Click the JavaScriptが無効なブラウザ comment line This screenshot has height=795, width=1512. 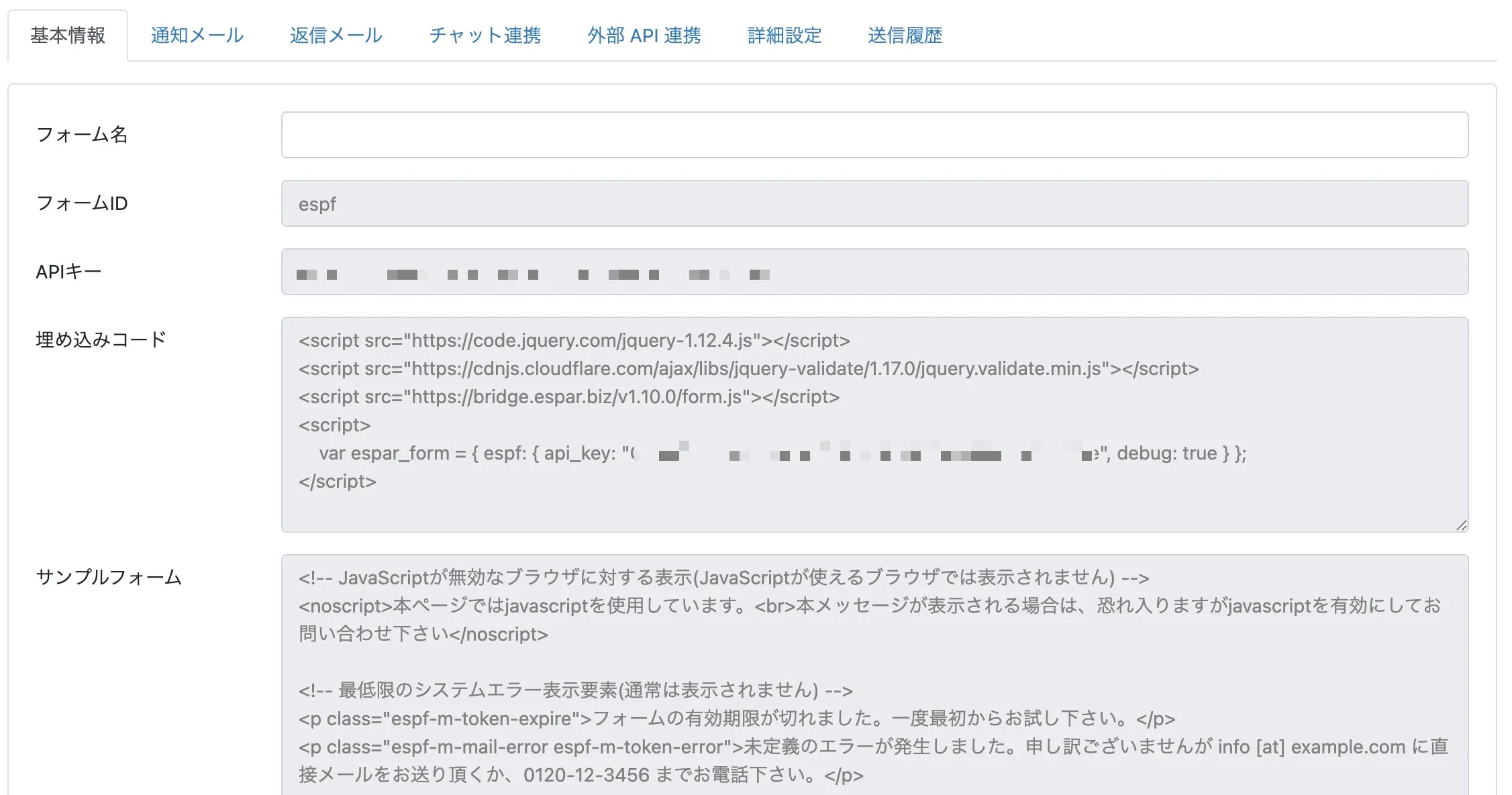click(724, 578)
